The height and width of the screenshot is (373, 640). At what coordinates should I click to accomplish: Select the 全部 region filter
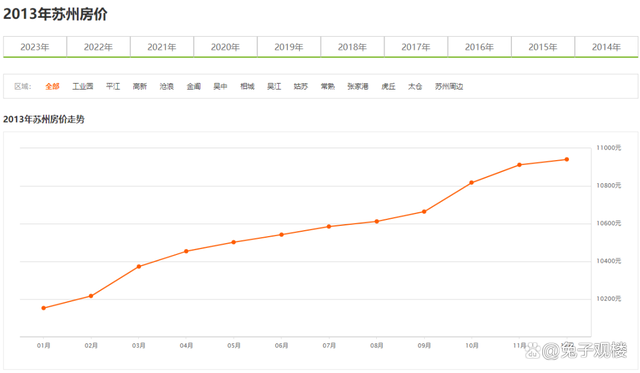click(x=52, y=86)
